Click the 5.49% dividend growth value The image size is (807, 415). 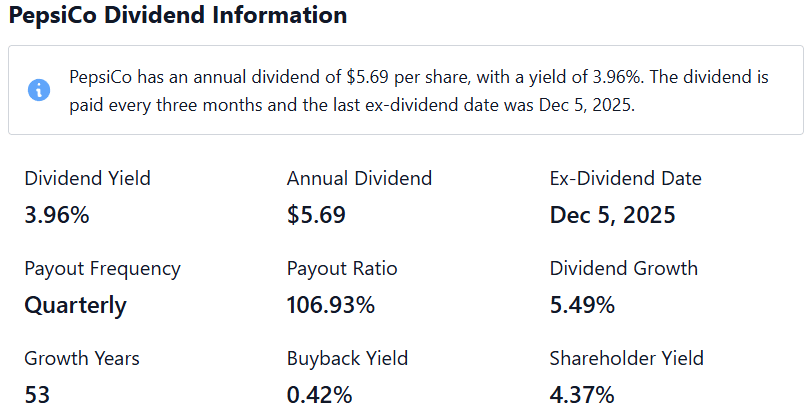pos(582,305)
